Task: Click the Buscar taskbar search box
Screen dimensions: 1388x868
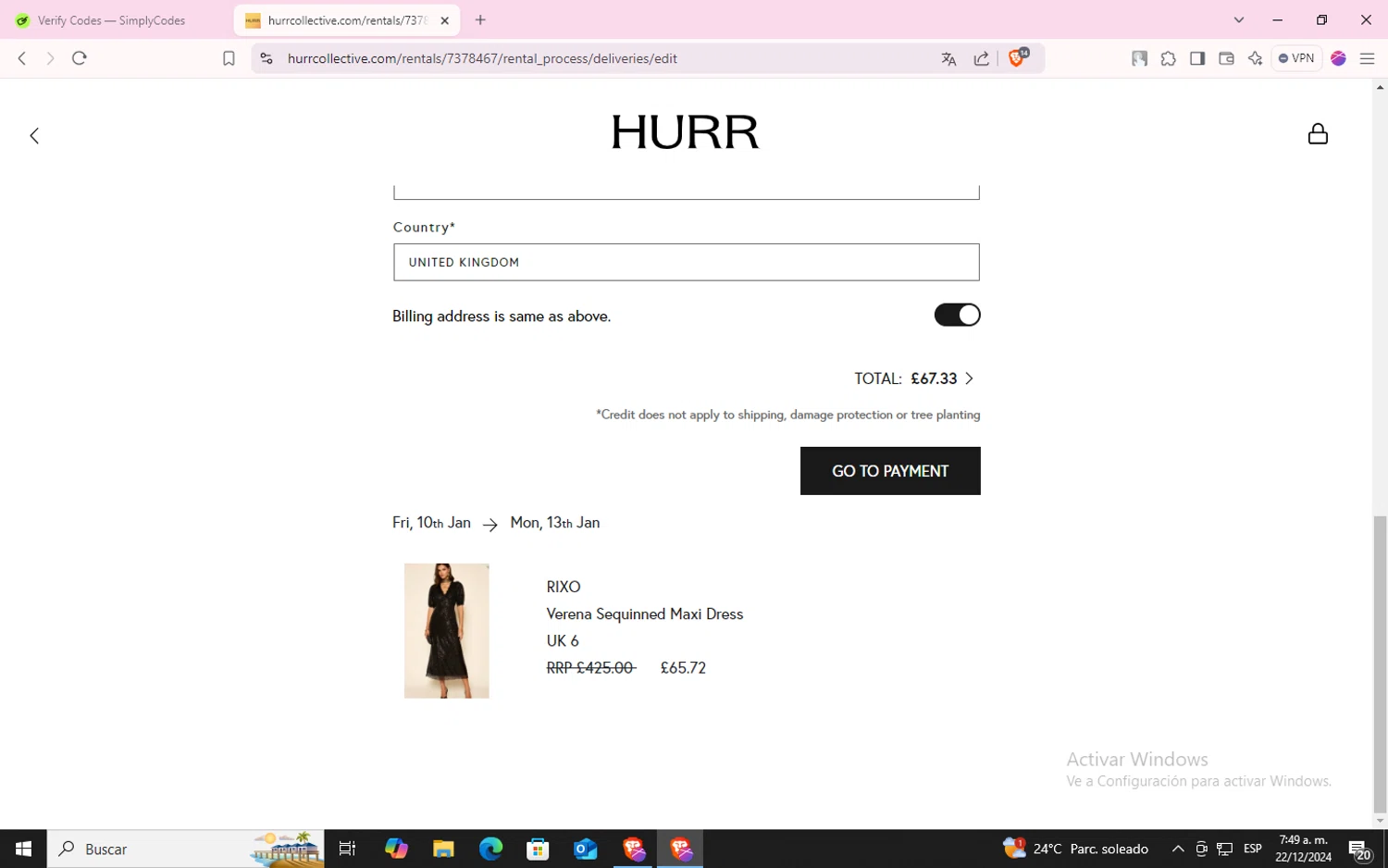Action: click(185, 849)
